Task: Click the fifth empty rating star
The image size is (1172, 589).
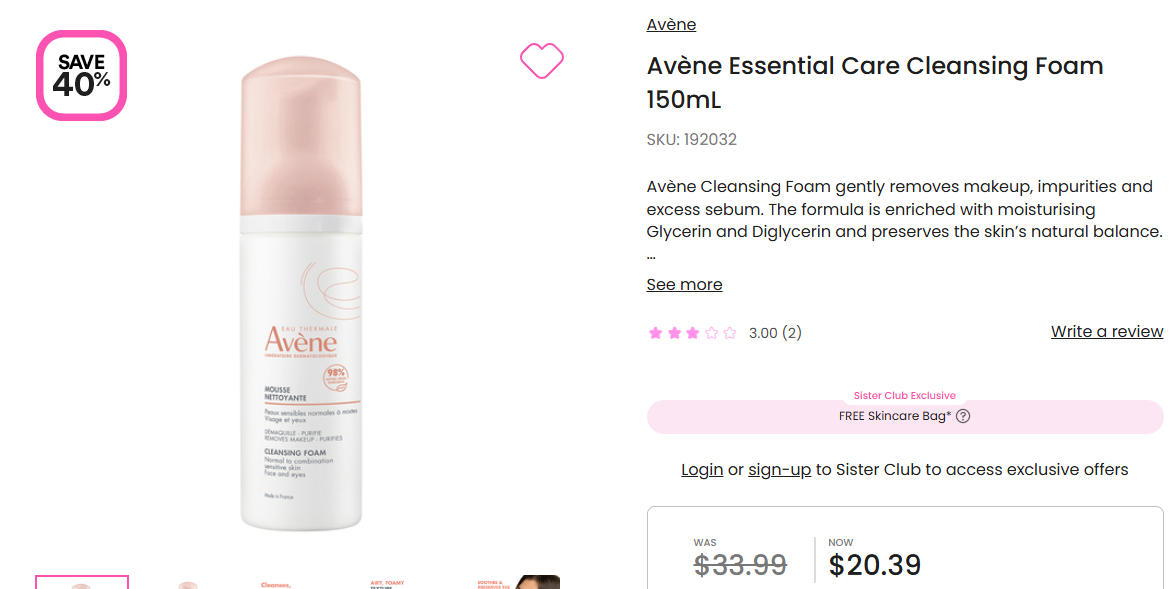Action: coord(729,333)
